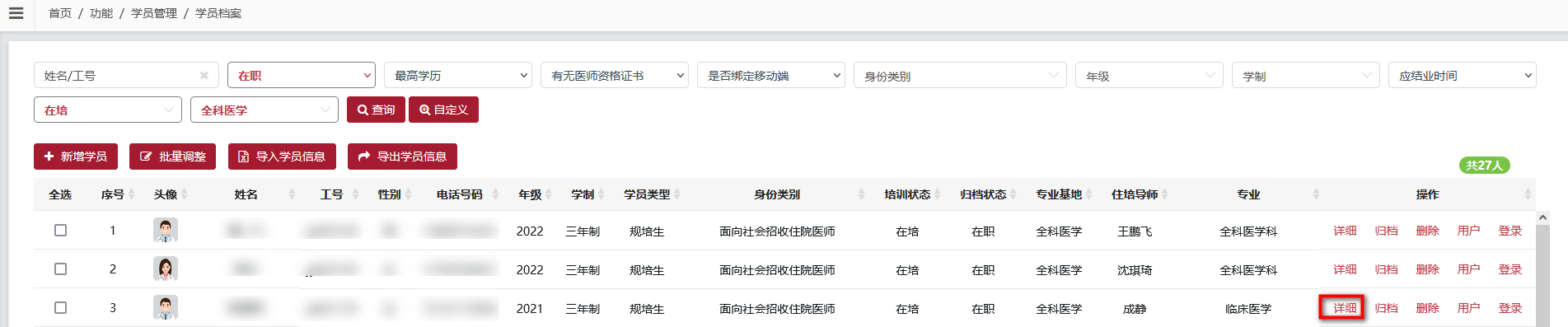Tick the checkbox for row 1
1568x327 pixels.
click(x=60, y=231)
